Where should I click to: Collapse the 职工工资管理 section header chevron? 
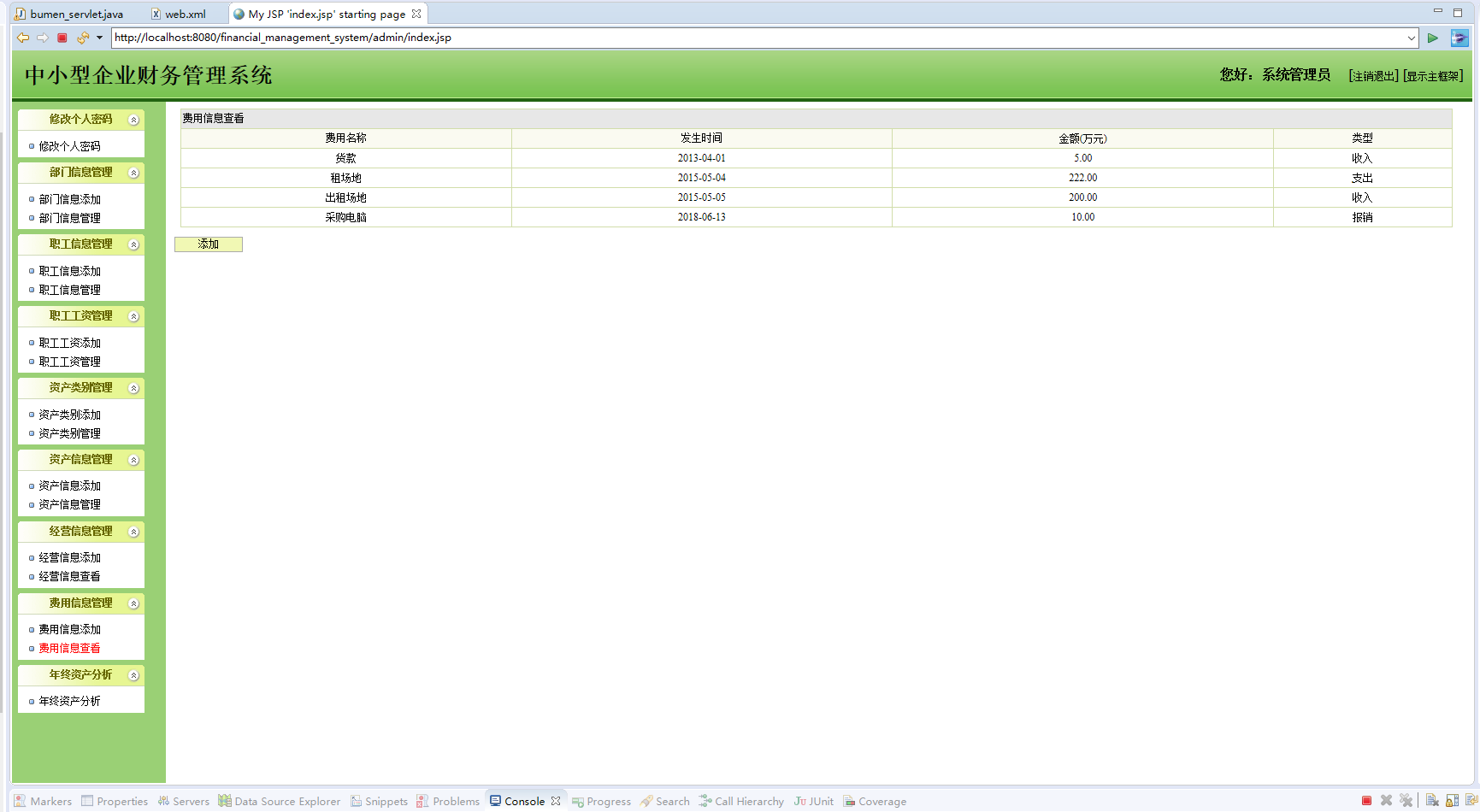coord(133,316)
